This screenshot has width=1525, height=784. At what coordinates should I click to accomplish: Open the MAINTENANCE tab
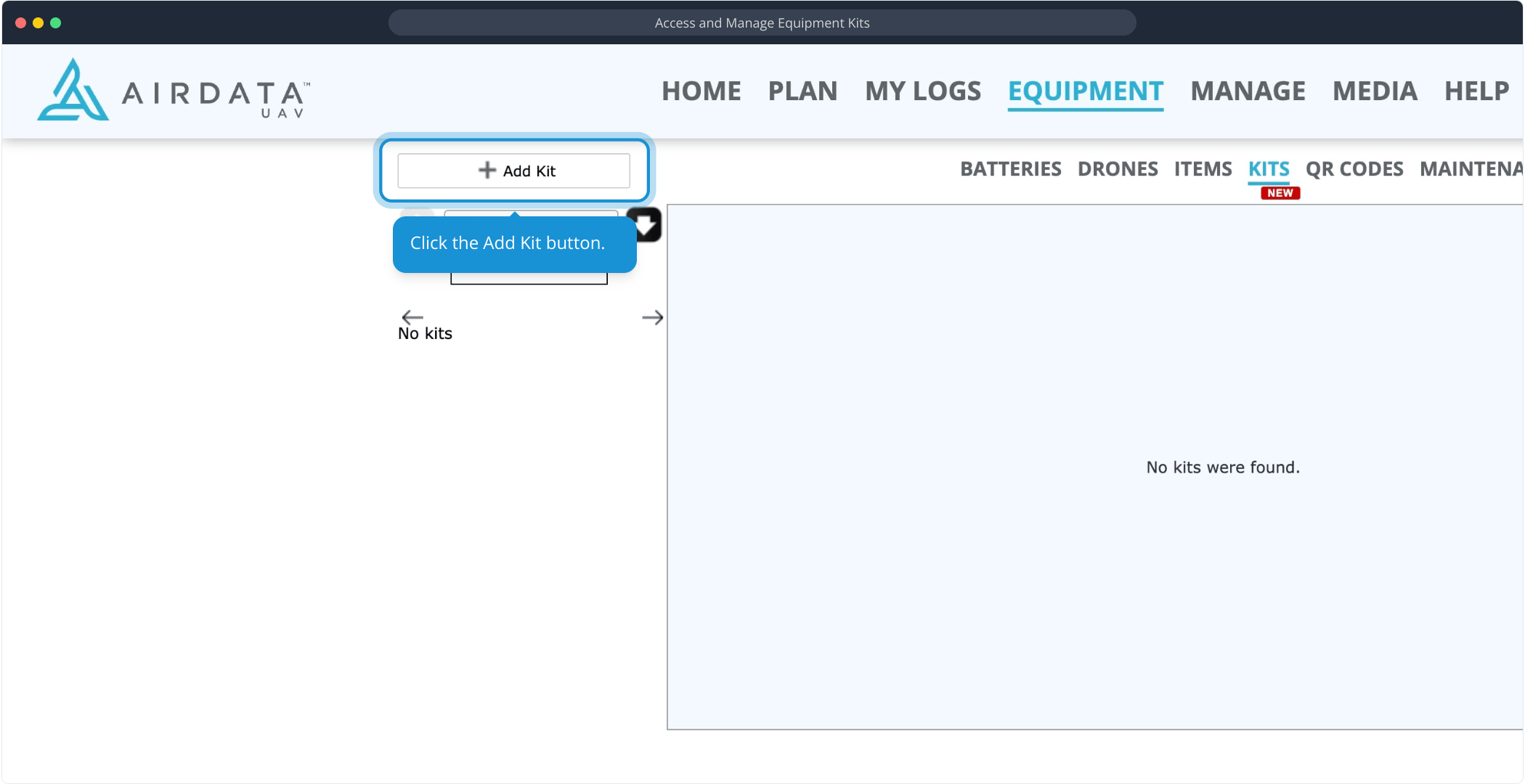pyautogui.click(x=1471, y=169)
